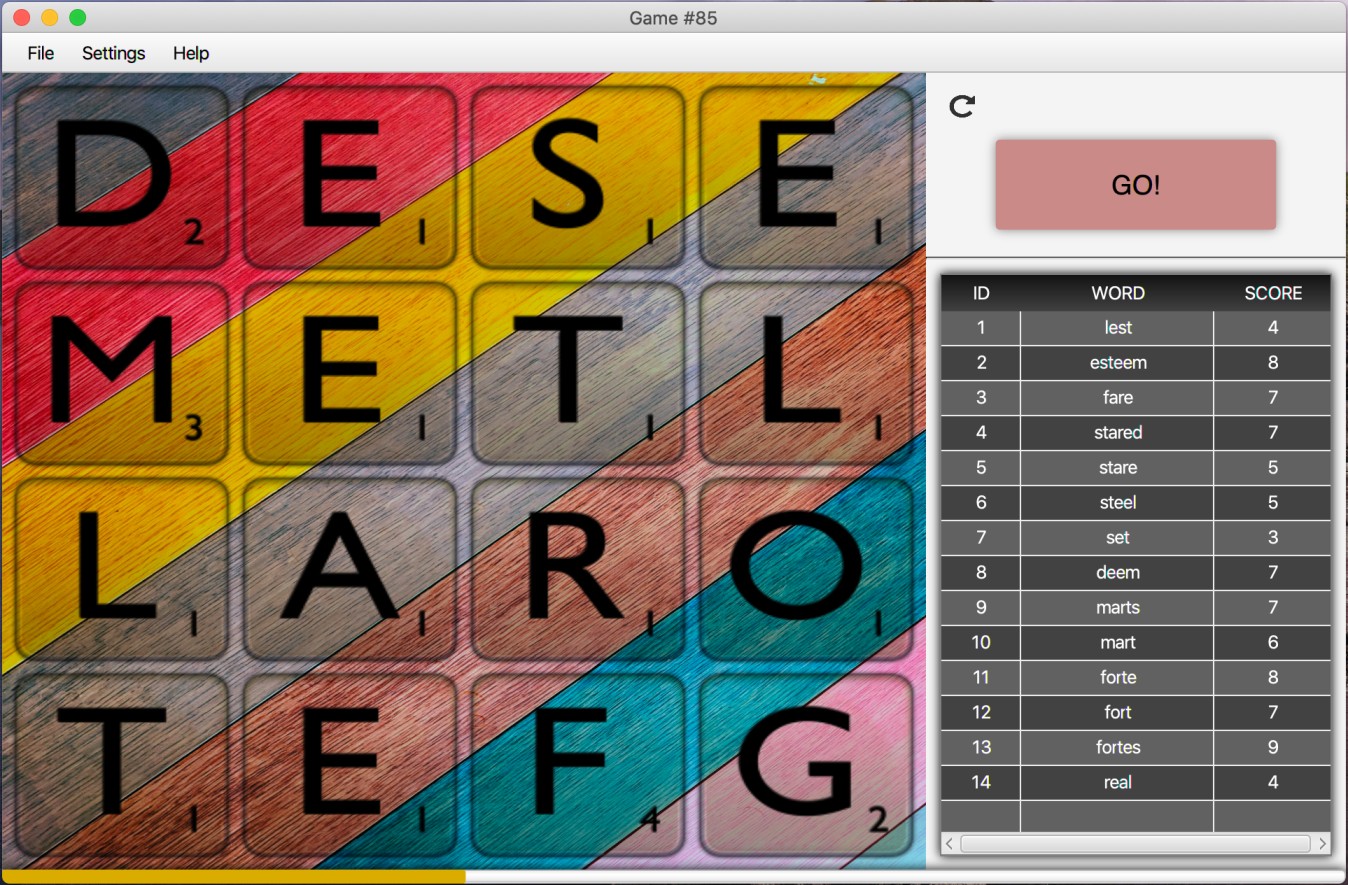Select the O tile
This screenshot has height=885, width=1348.
coord(805,568)
